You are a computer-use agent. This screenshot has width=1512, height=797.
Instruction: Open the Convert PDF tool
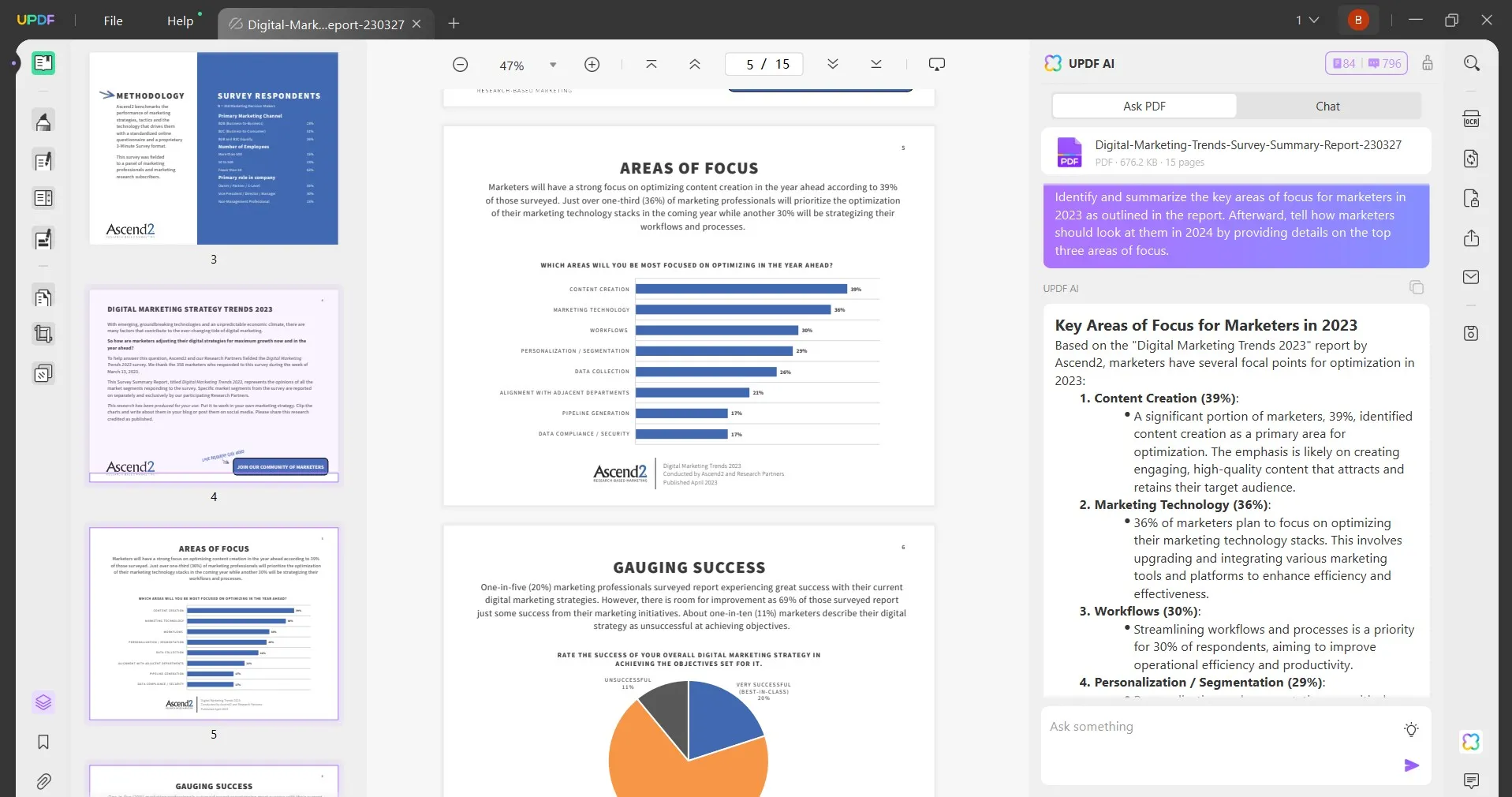click(1472, 159)
